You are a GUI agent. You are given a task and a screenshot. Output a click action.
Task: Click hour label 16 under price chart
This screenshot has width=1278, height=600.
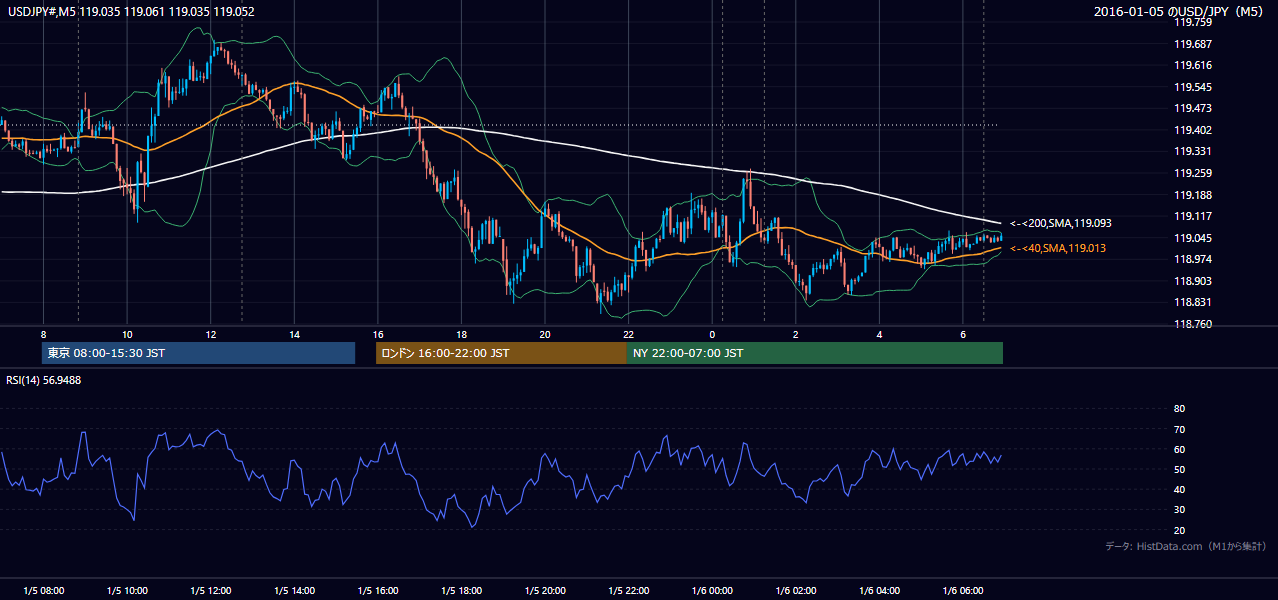377,334
